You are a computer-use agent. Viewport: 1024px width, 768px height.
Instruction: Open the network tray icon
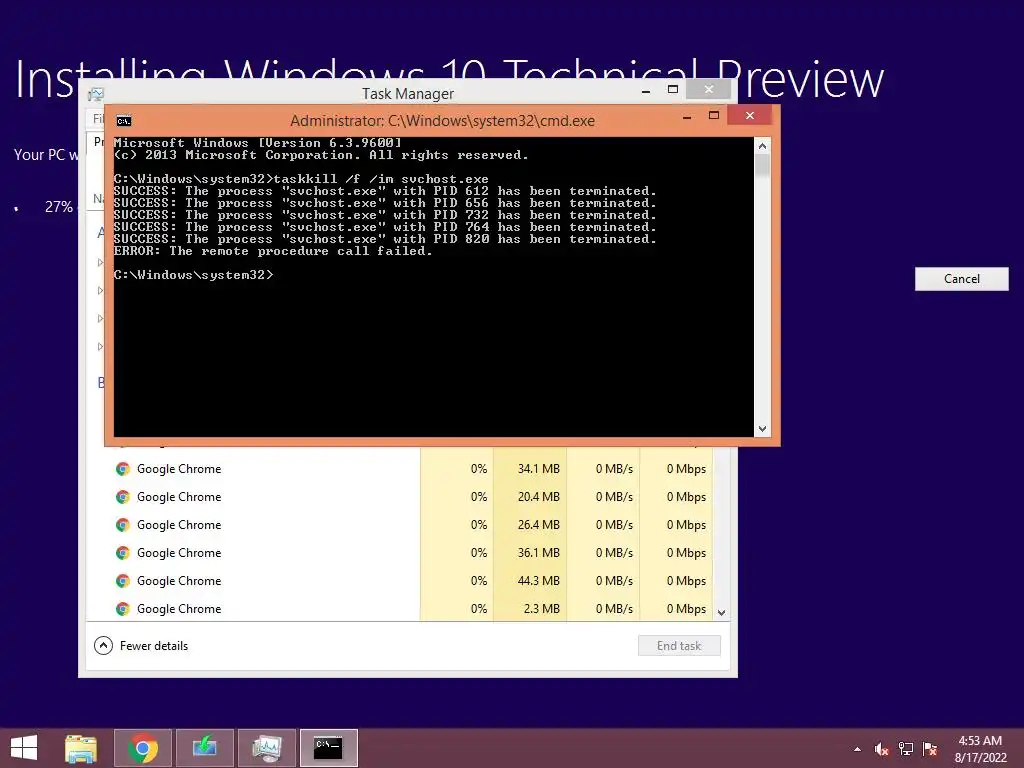[x=906, y=749]
